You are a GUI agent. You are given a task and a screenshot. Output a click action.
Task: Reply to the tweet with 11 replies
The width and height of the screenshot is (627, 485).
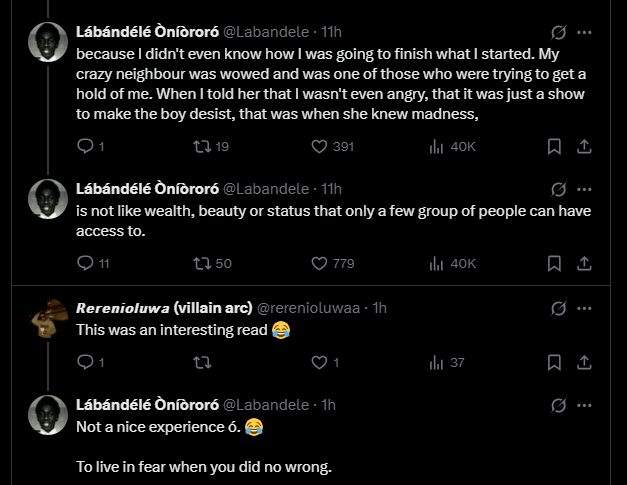point(86,264)
